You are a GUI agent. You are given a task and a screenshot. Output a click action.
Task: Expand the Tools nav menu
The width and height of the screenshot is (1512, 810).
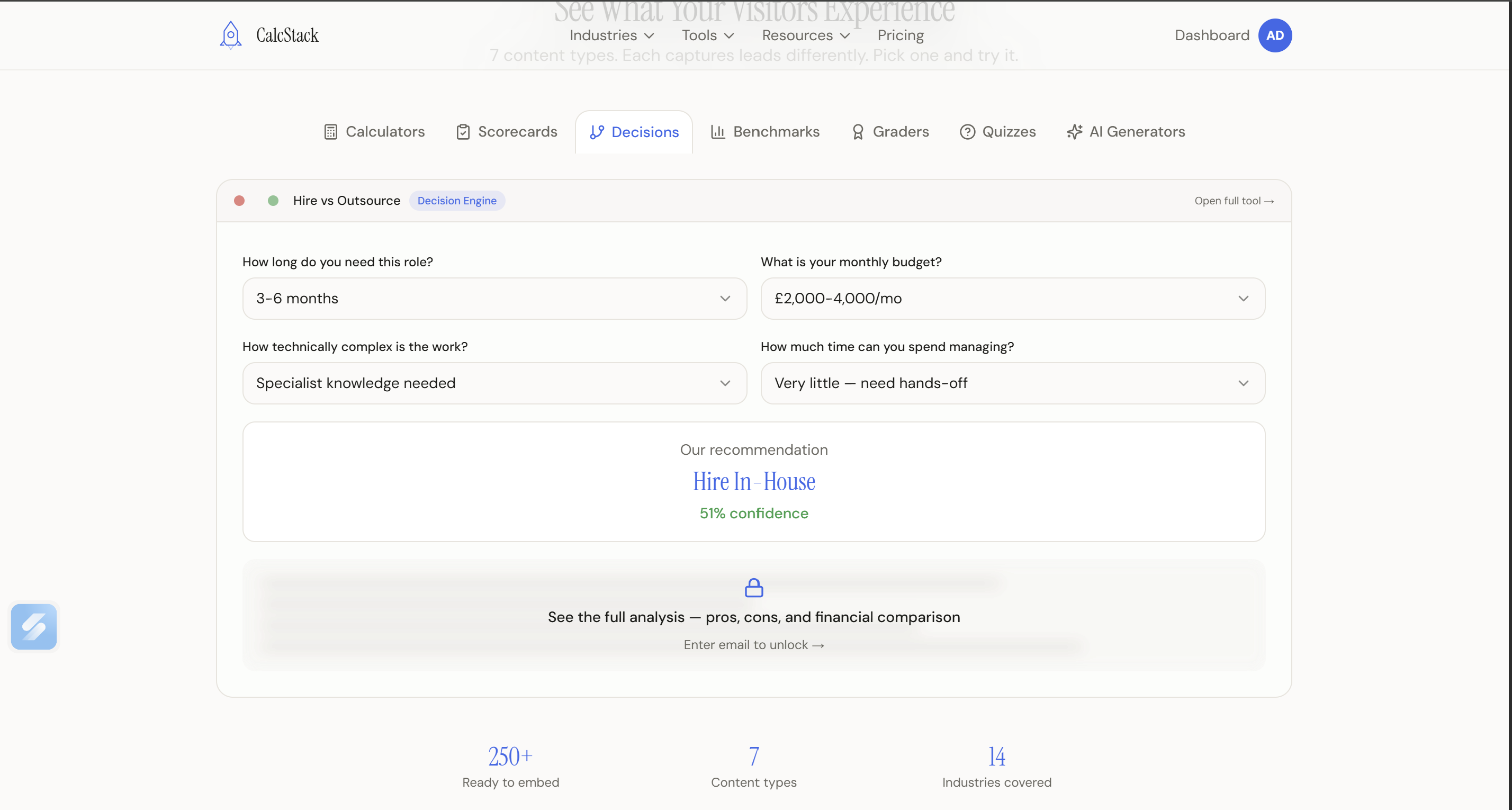(708, 35)
